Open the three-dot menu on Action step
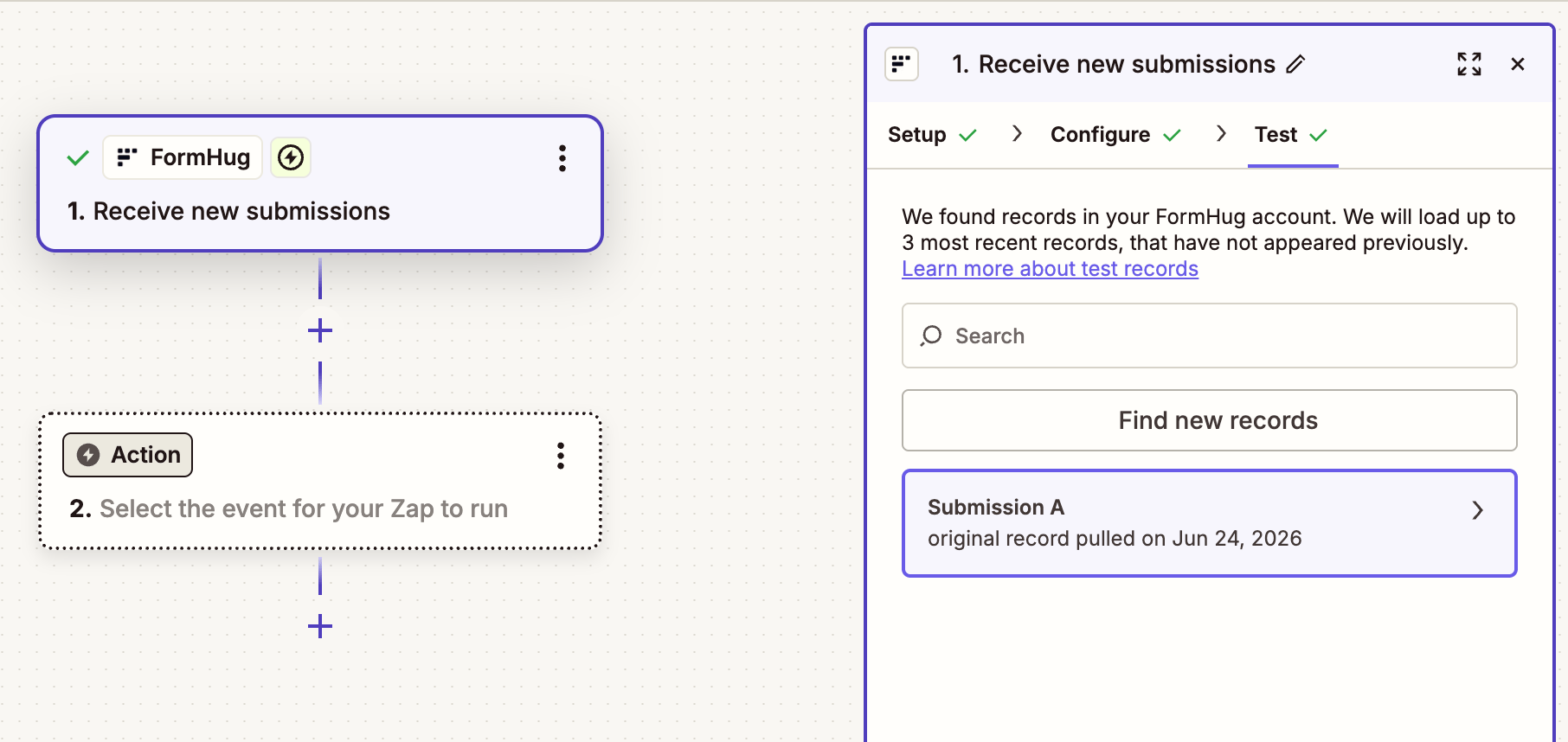This screenshot has height=742, width=1568. (561, 456)
